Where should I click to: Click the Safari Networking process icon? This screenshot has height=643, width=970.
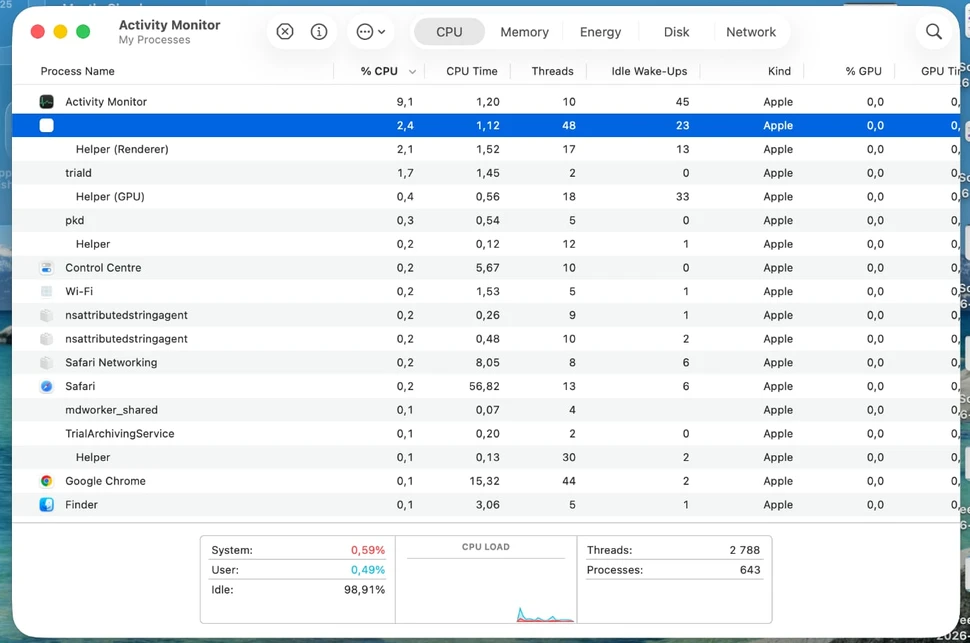point(46,363)
